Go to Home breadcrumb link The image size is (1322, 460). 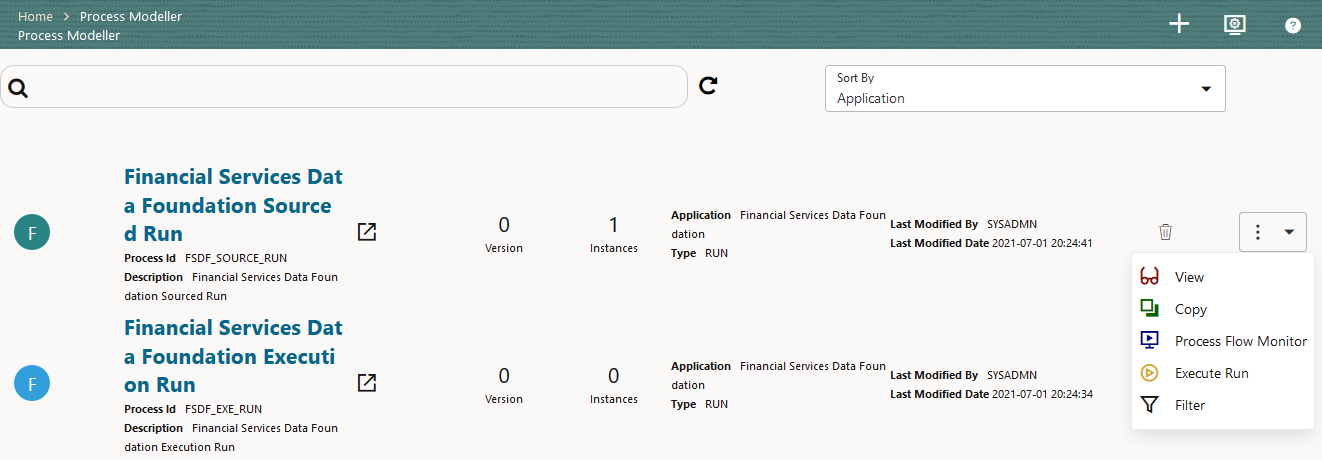tap(36, 17)
